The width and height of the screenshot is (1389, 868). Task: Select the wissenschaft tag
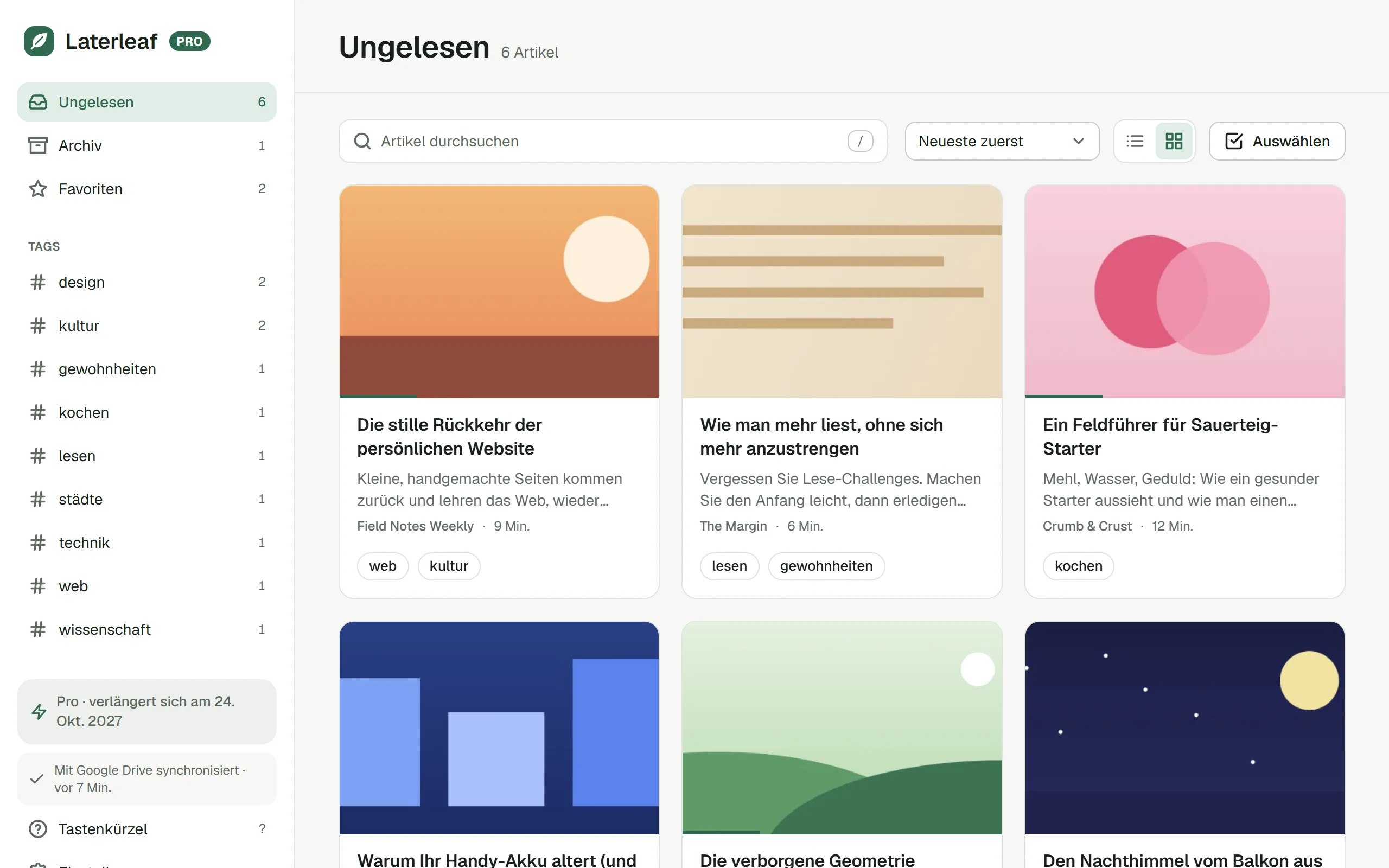(147, 629)
